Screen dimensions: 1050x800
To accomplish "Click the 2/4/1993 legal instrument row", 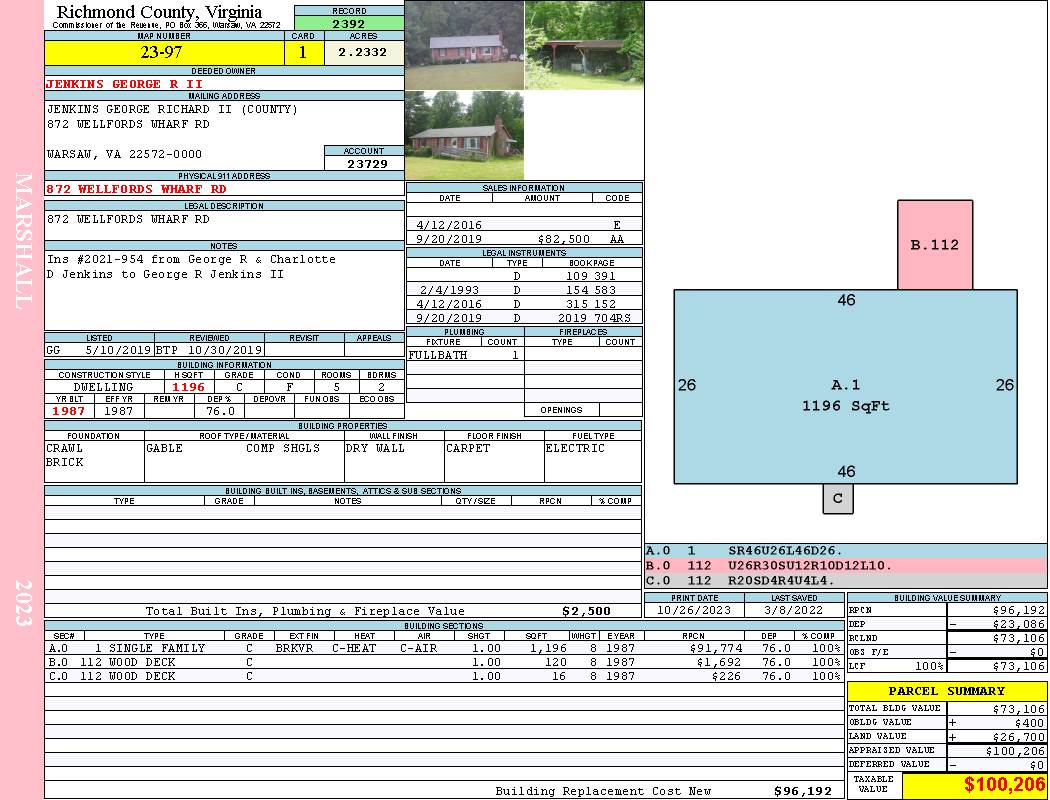I will pyautogui.click(x=523, y=289).
